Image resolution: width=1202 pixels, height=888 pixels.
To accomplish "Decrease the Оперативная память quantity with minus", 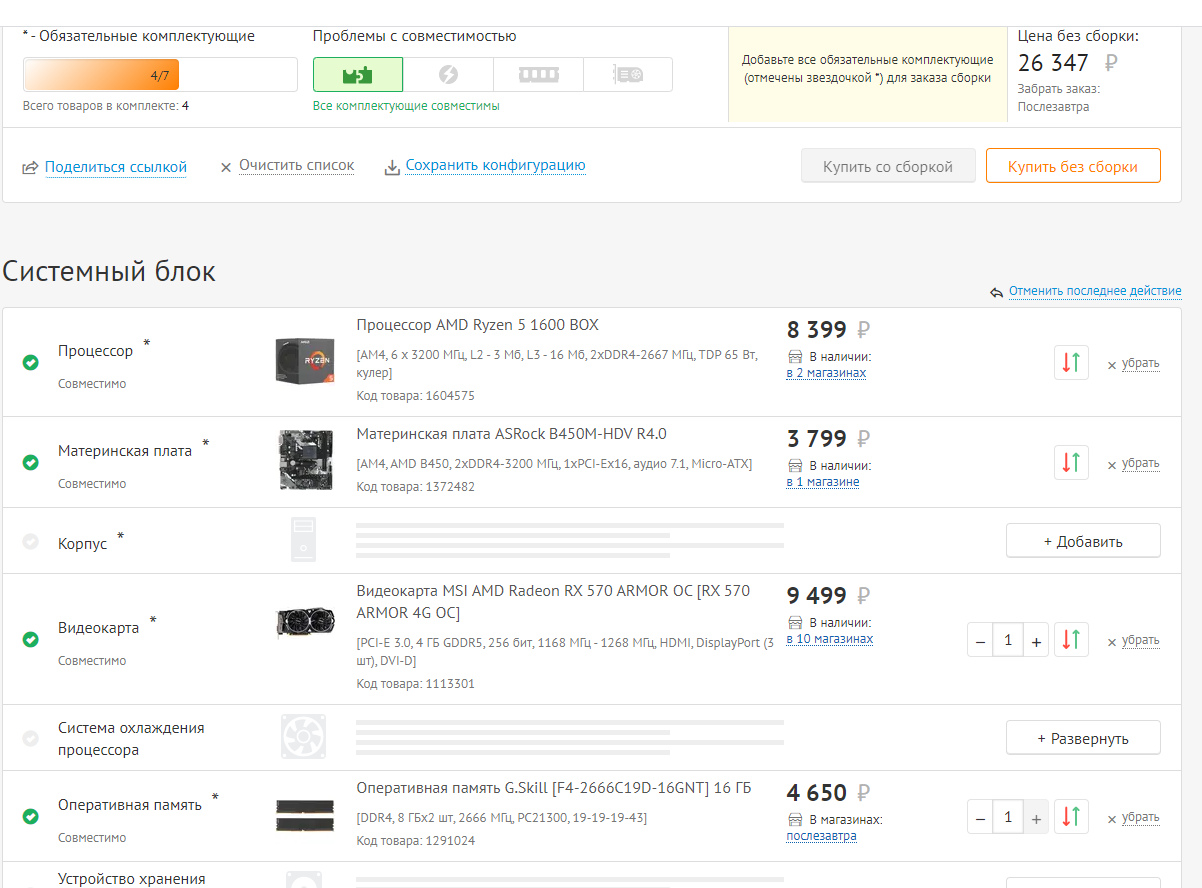I will [x=980, y=817].
